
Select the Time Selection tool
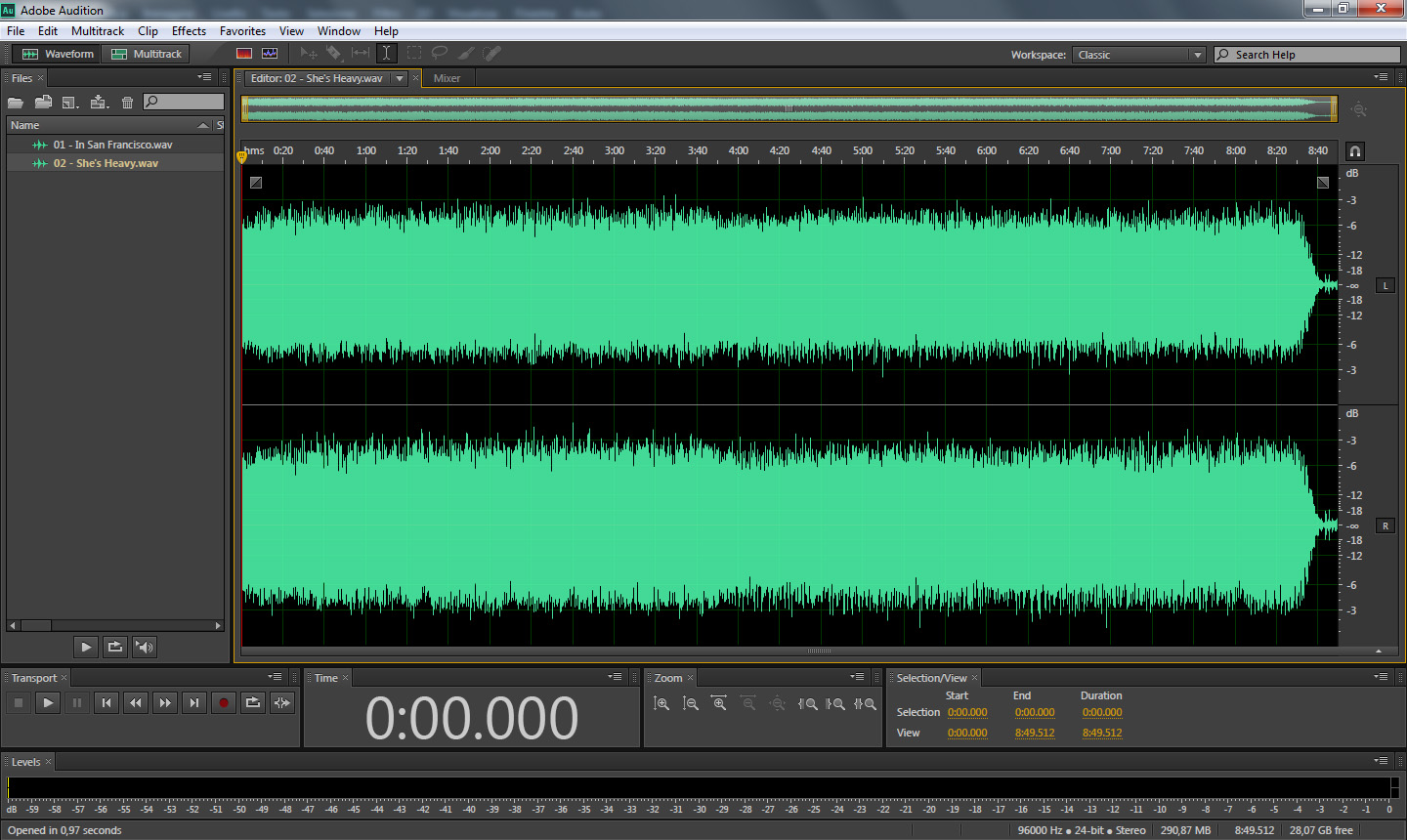(387, 54)
